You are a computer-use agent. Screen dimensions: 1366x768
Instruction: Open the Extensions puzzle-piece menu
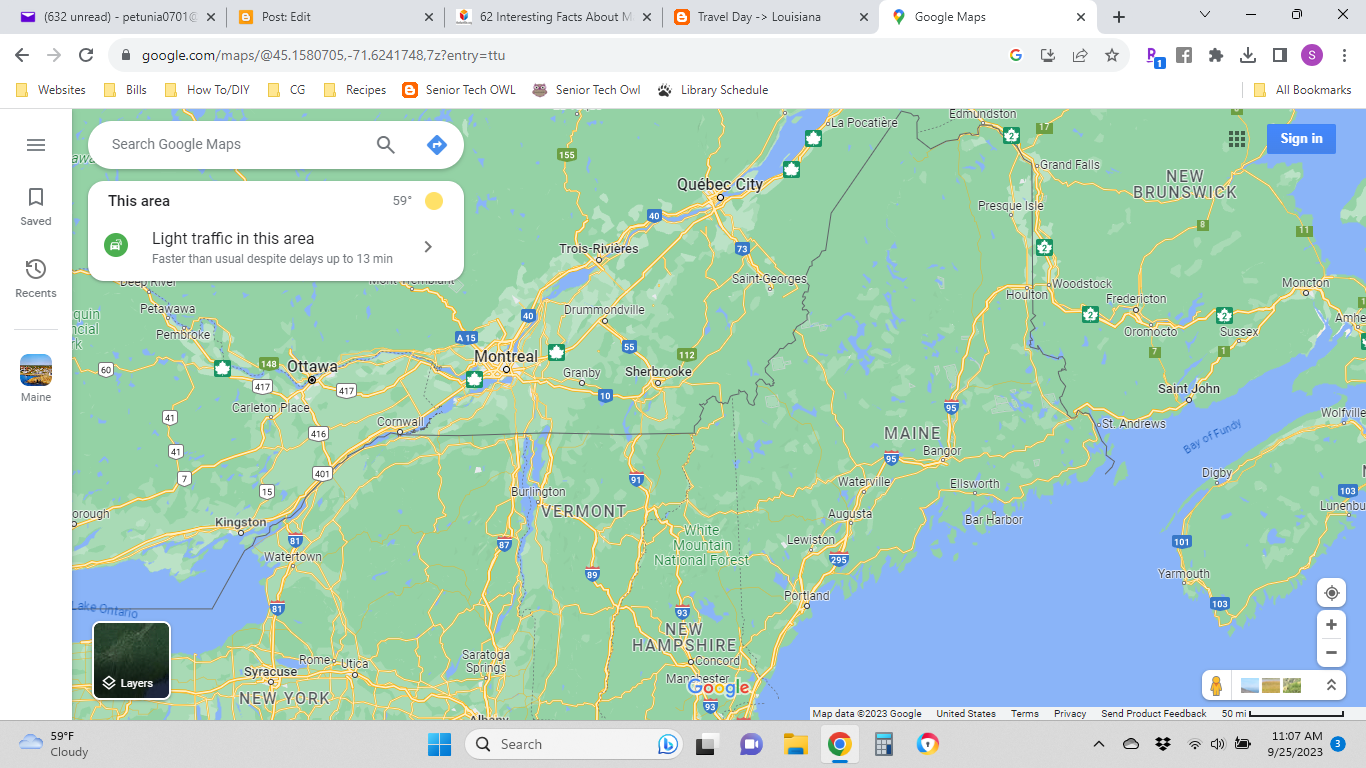pos(1216,55)
